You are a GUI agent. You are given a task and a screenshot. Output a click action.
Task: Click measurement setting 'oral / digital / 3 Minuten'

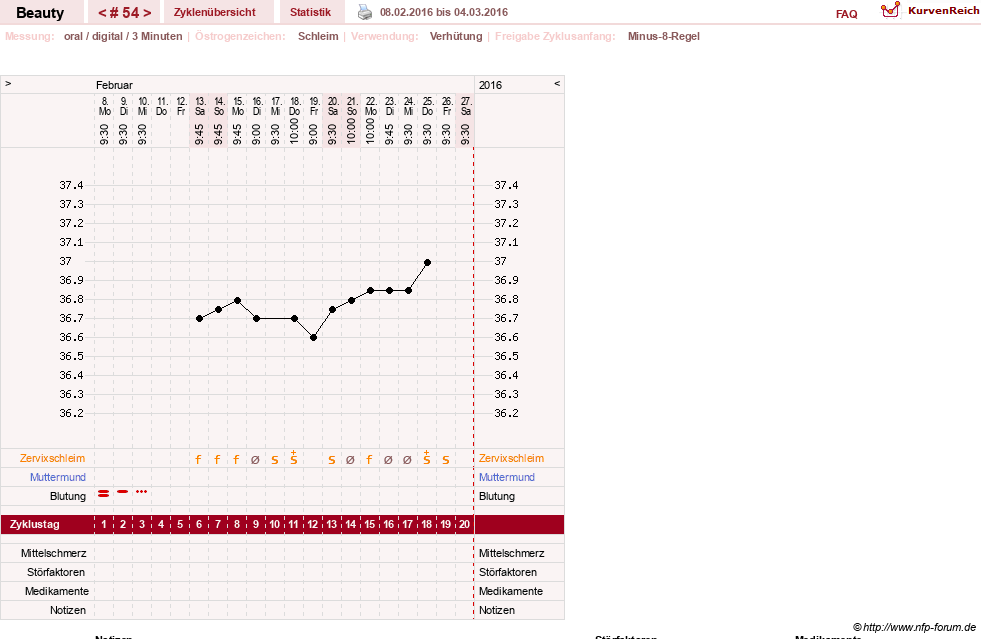(x=123, y=36)
